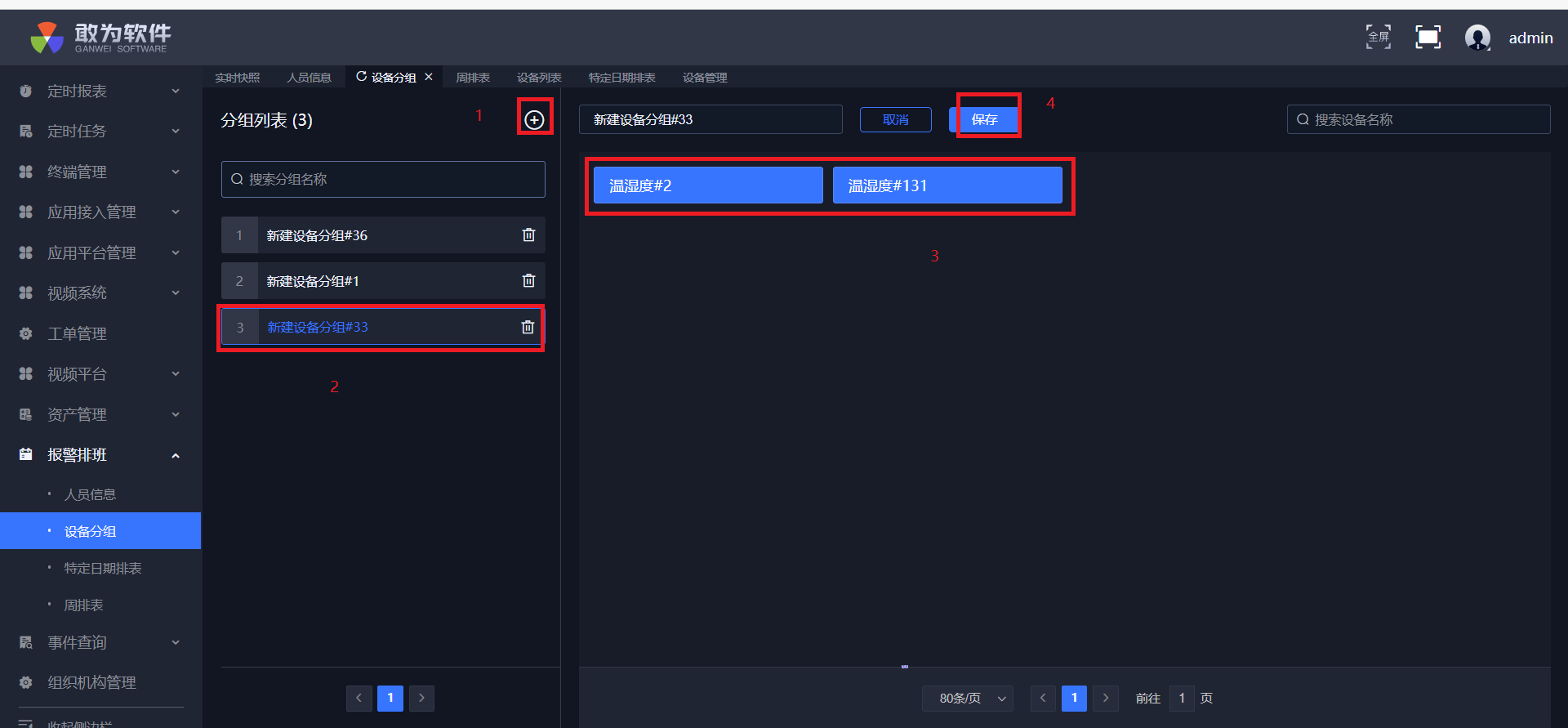Click the 事件查询 sidebar icon
The width and height of the screenshot is (1568, 728).
click(x=26, y=643)
